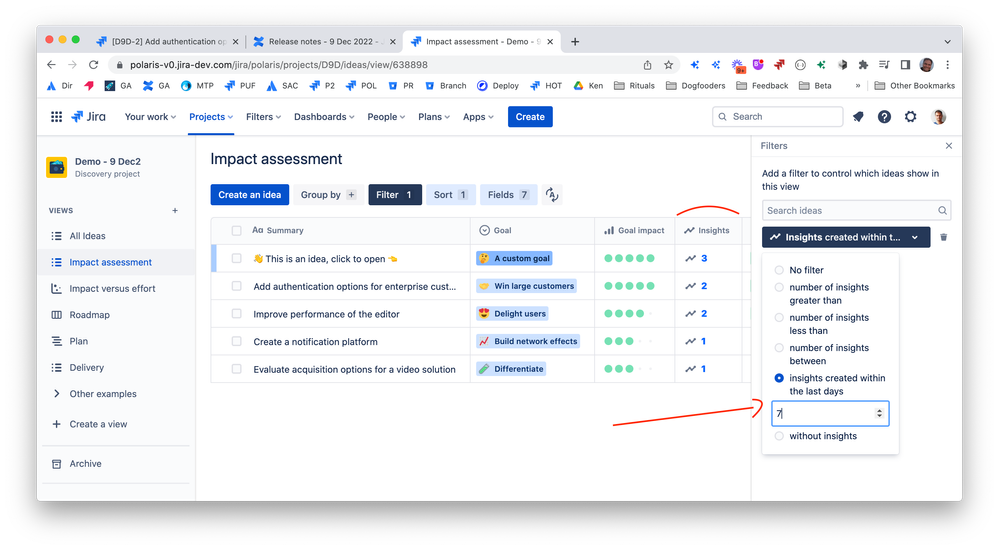
Task: Open the Apps dropdown menu
Action: coord(478,117)
